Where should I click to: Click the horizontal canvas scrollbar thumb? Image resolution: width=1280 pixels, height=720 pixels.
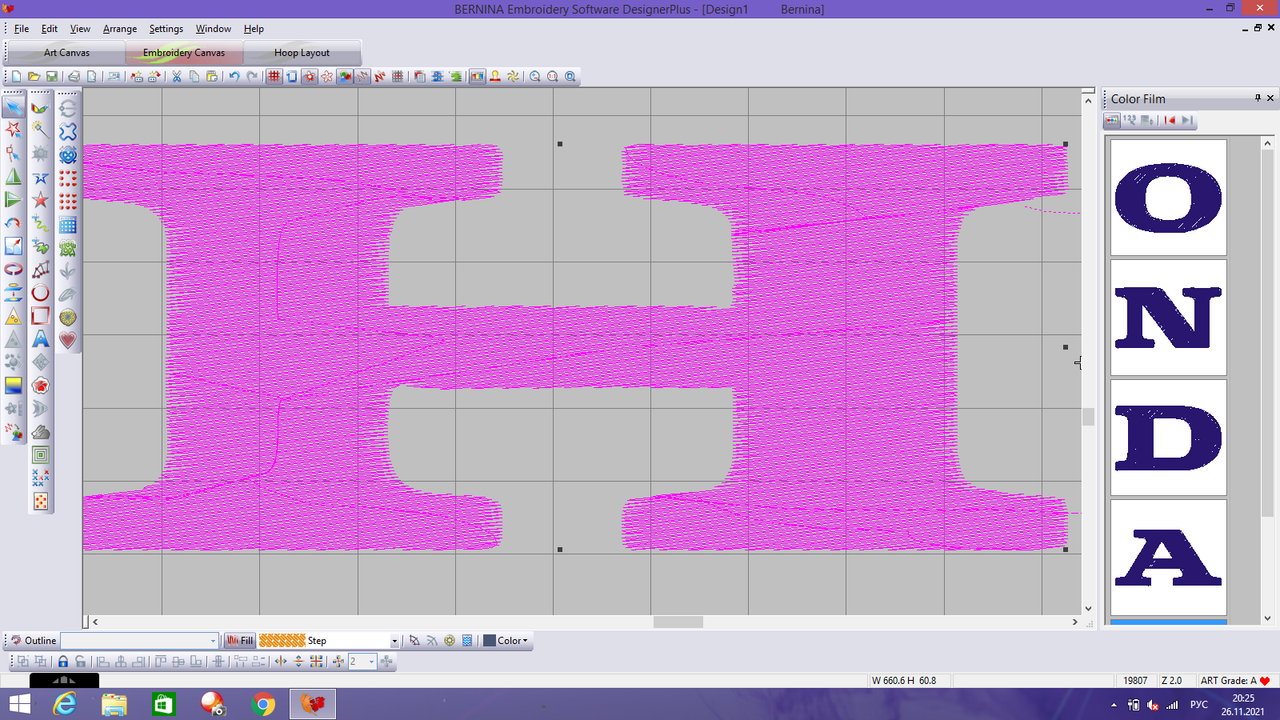(678, 622)
